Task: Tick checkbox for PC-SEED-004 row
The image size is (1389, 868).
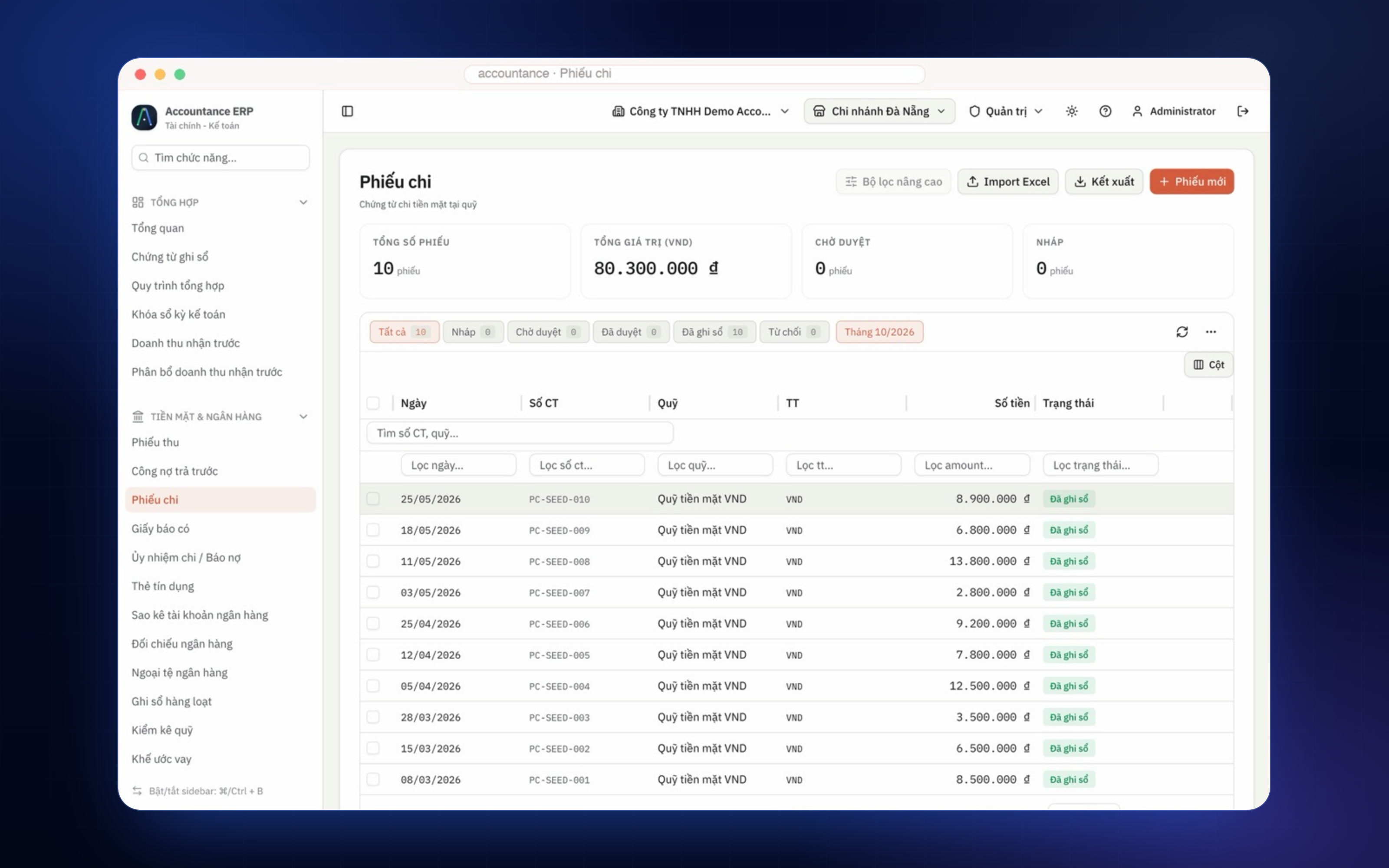Action: coord(373,685)
